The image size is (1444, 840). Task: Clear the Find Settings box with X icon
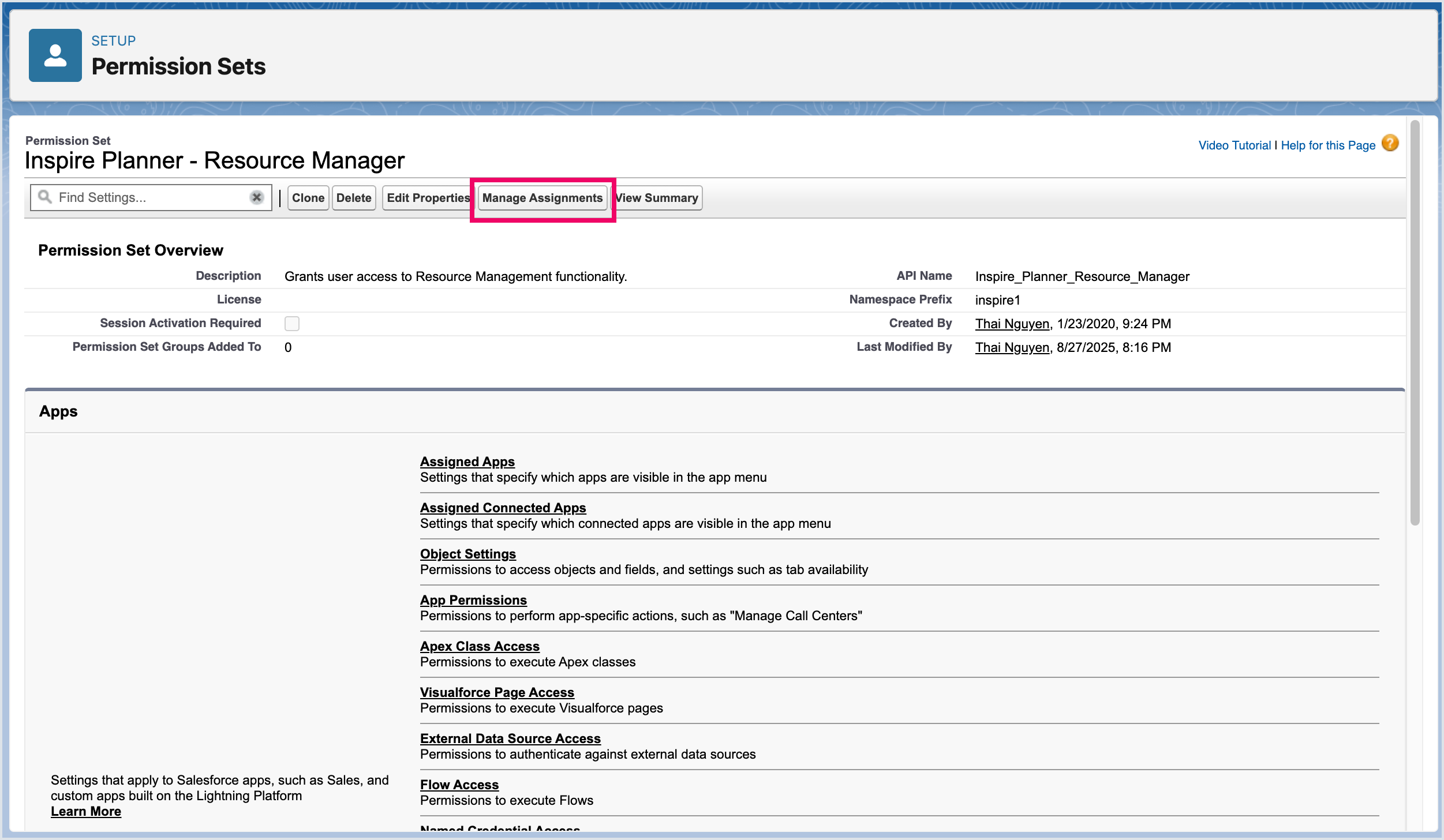[x=256, y=197]
